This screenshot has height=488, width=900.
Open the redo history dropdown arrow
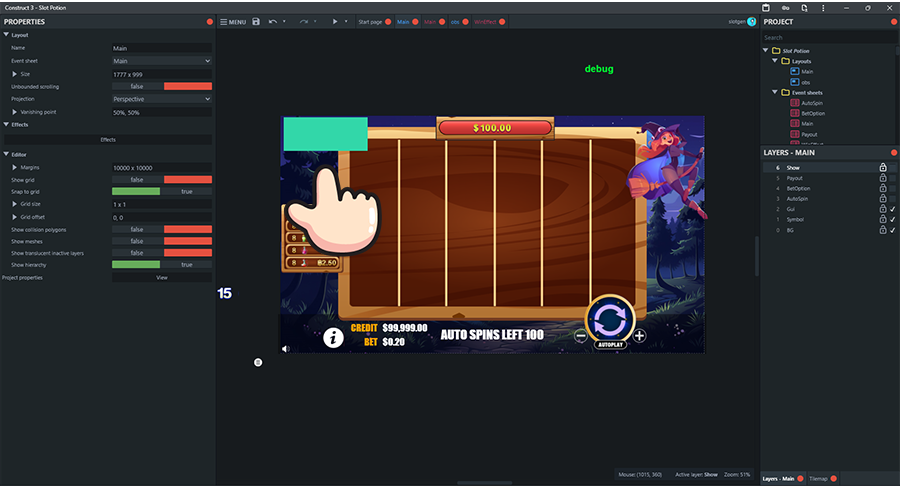pos(315,22)
